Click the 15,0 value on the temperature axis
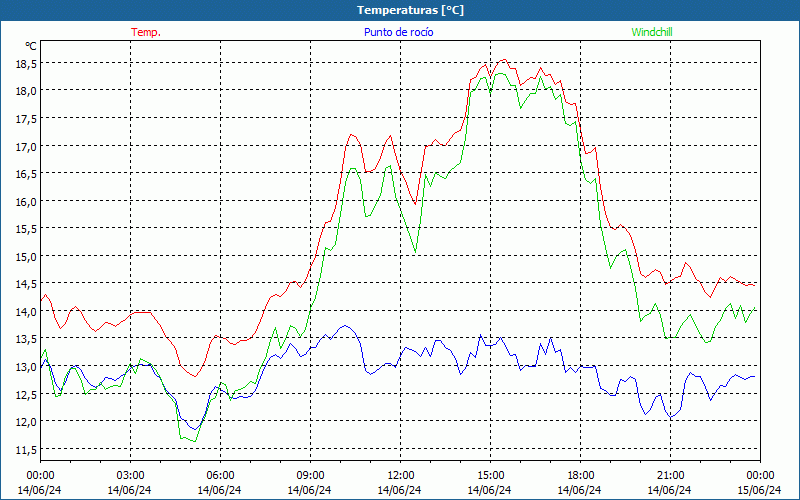The image size is (800, 500). click(x=27, y=256)
